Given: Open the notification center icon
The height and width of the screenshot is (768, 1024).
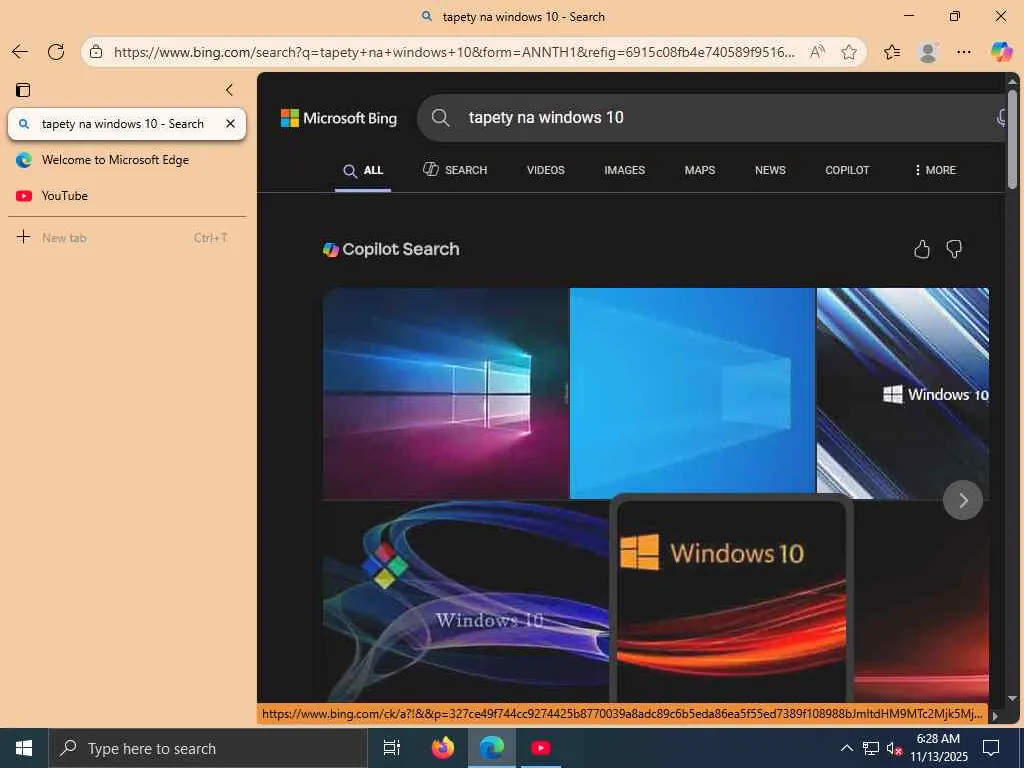Looking at the screenshot, I should [x=991, y=748].
